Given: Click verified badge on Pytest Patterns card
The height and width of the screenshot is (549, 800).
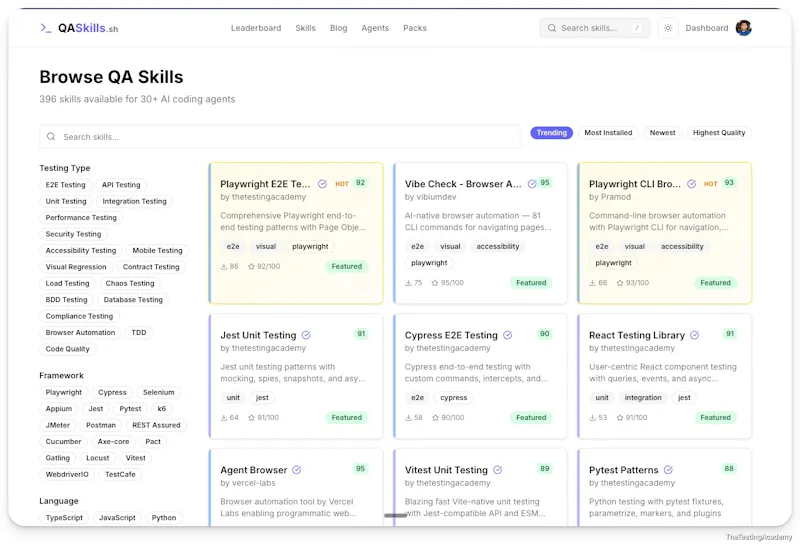Looking at the screenshot, I should click(x=668, y=470).
